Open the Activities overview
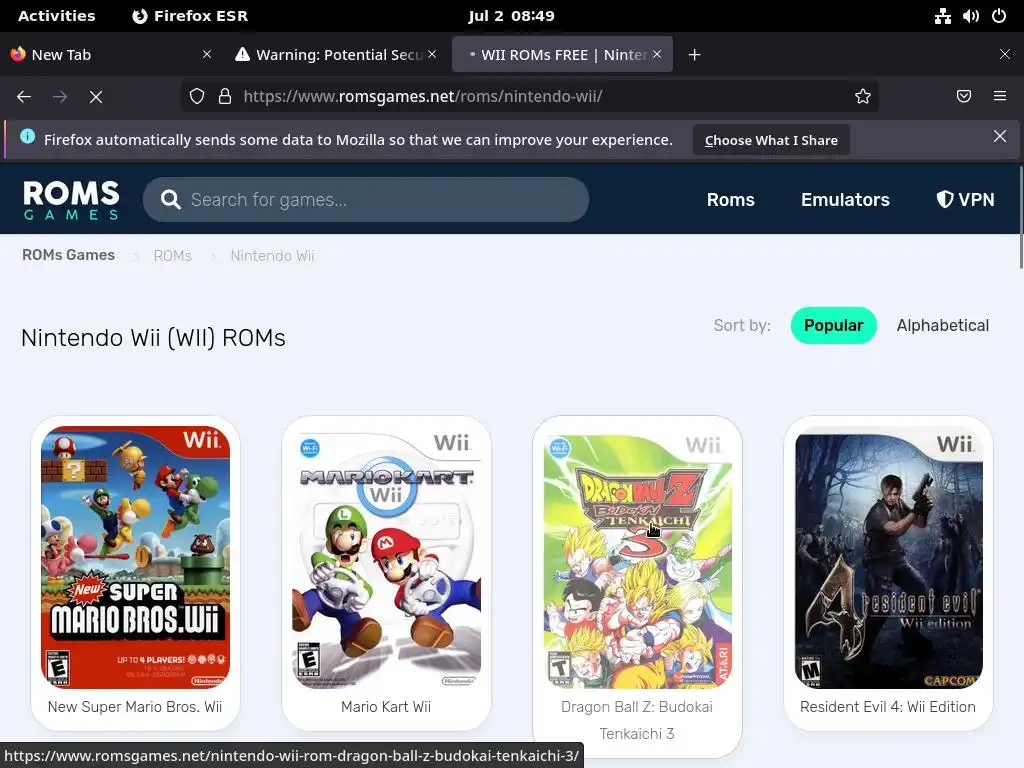The height and width of the screenshot is (768, 1024). [x=57, y=16]
